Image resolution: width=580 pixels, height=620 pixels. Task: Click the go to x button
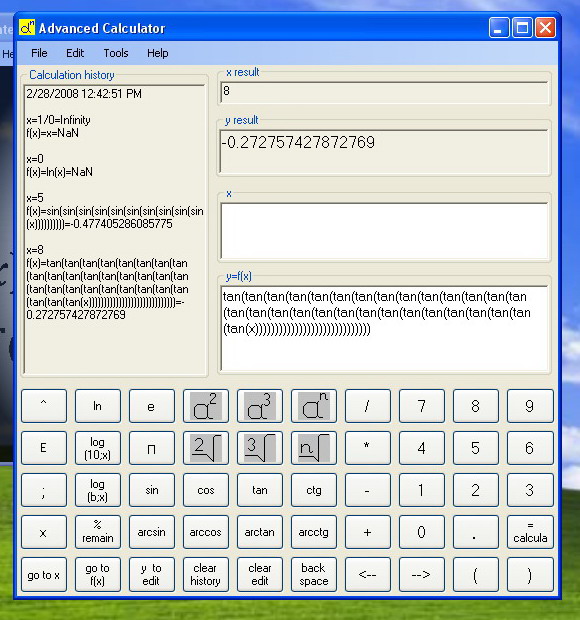click(x=44, y=575)
